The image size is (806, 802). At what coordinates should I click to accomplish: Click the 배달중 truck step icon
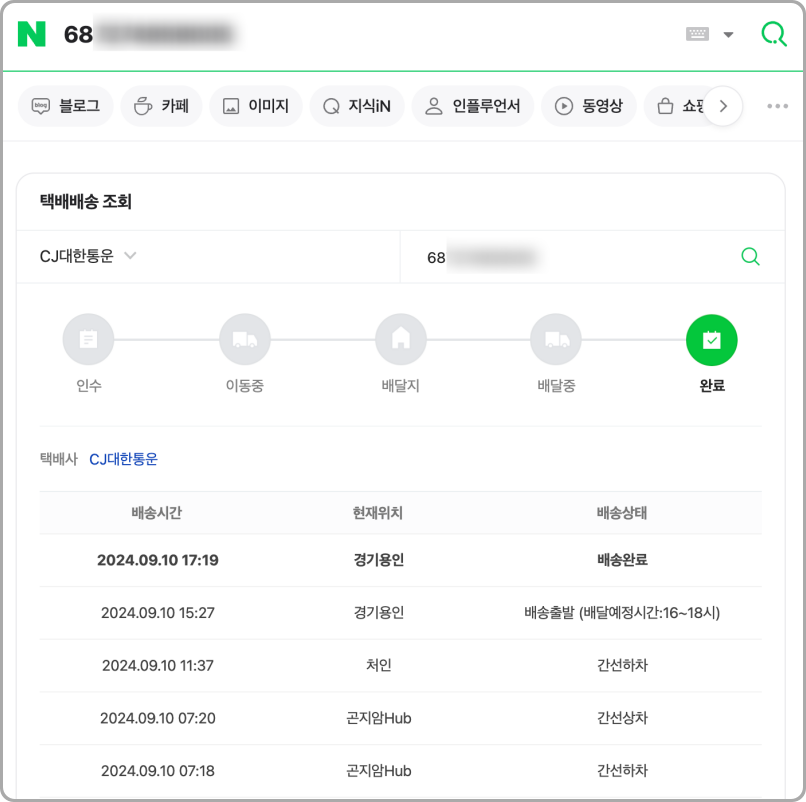[556, 340]
